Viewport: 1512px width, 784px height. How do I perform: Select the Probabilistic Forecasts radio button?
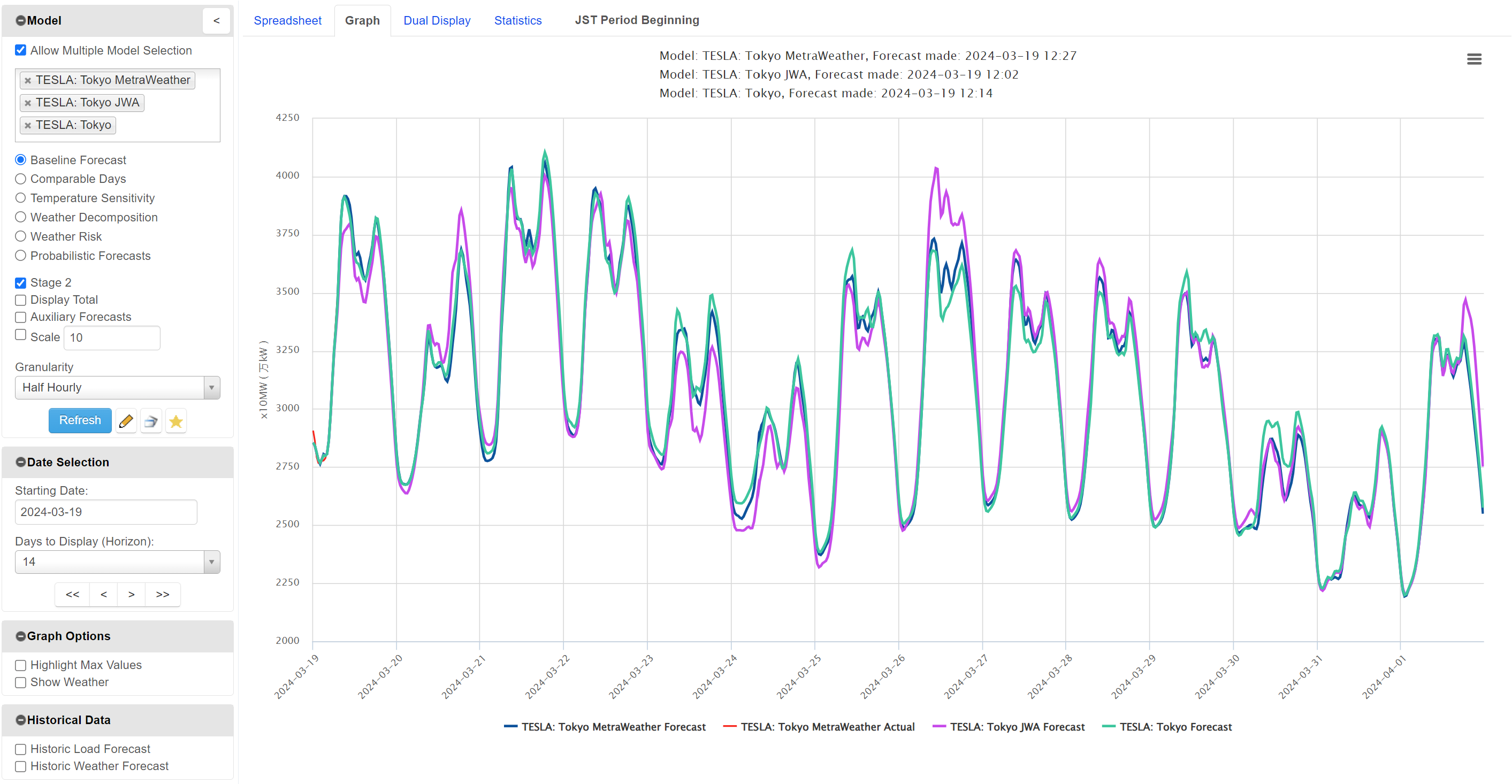(x=20, y=255)
